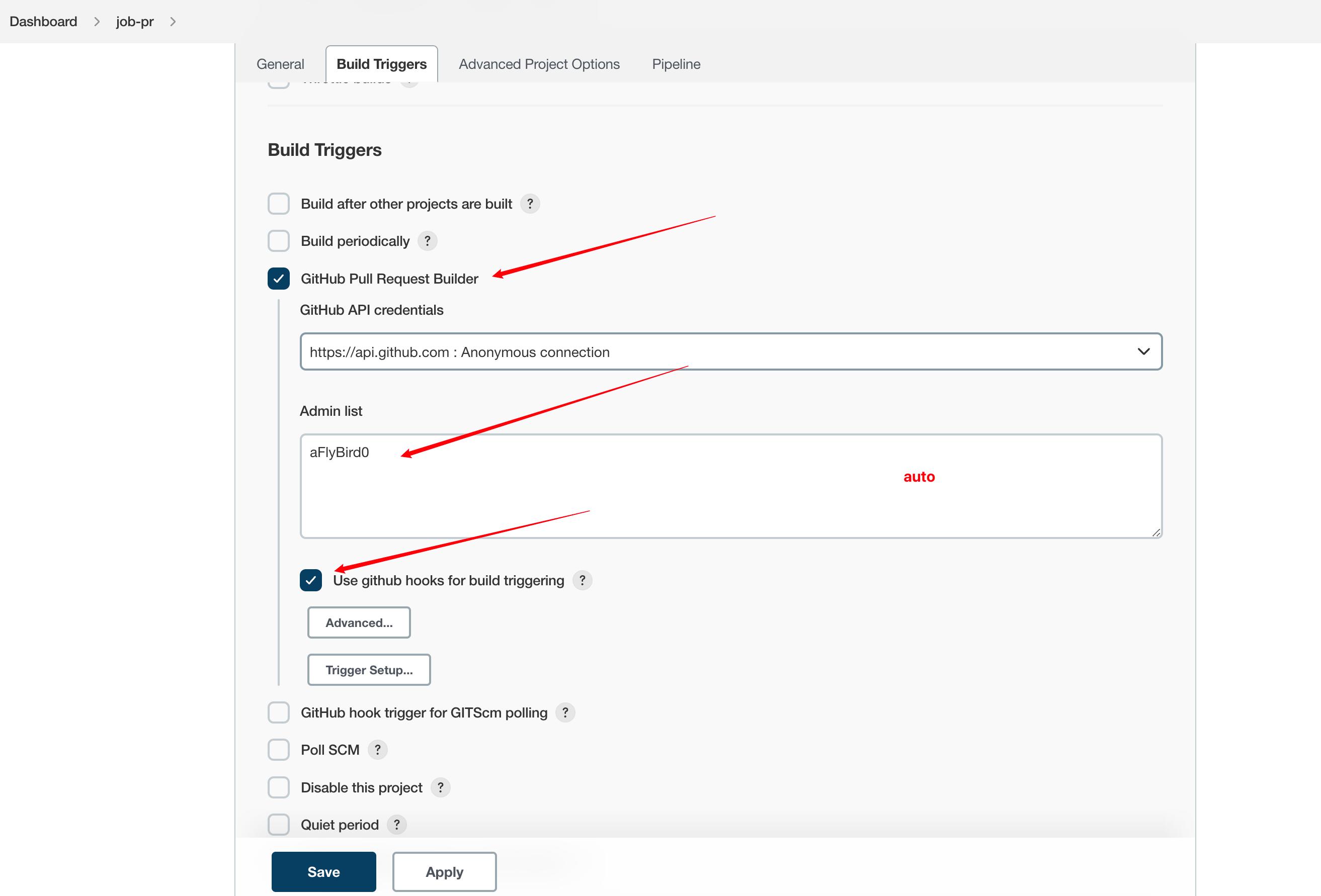
Task: Expand Advanced... options section
Action: tap(359, 622)
